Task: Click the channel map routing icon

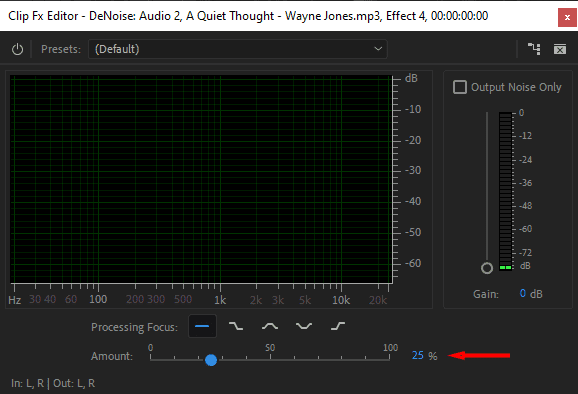Action: point(534,49)
